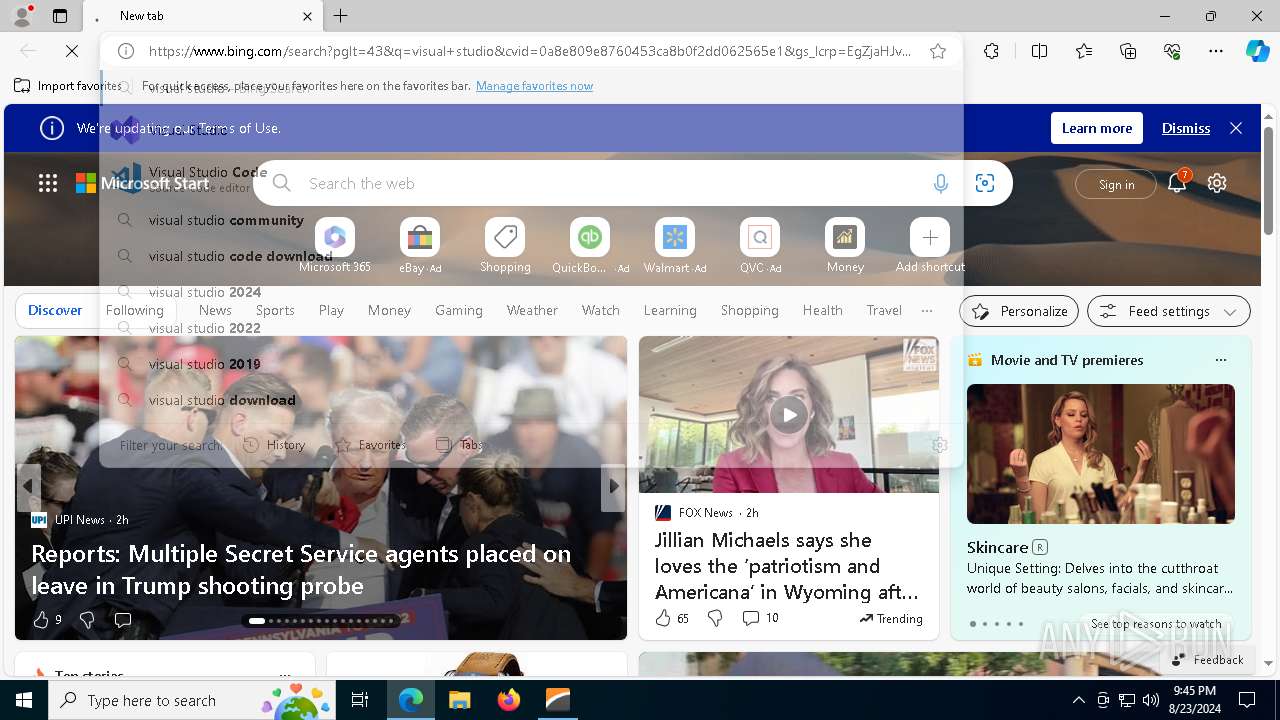Viewport: 1280px width, 720px height.
Task: Go to the next carousel story
Action: click(614, 486)
